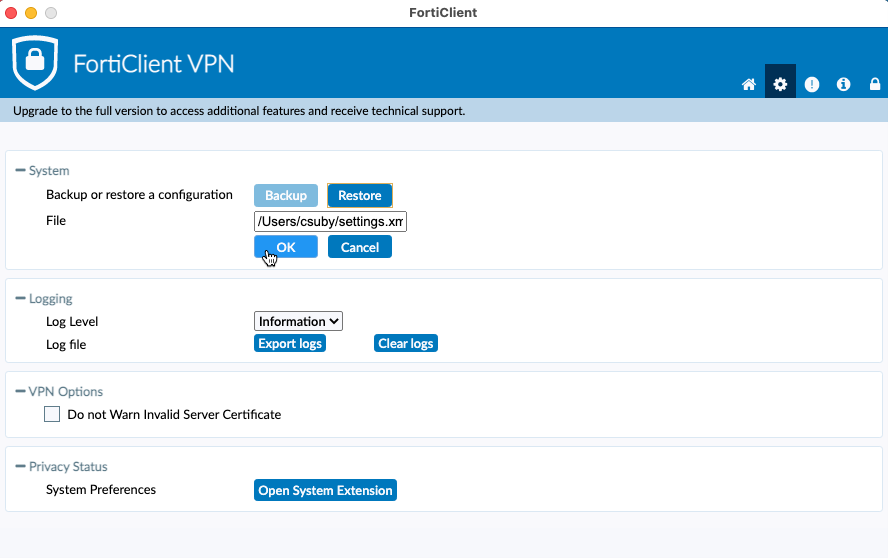The width and height of the screenshot is (888, 558).
Task: Go to the Home icon in header
Action: (749, 84)
